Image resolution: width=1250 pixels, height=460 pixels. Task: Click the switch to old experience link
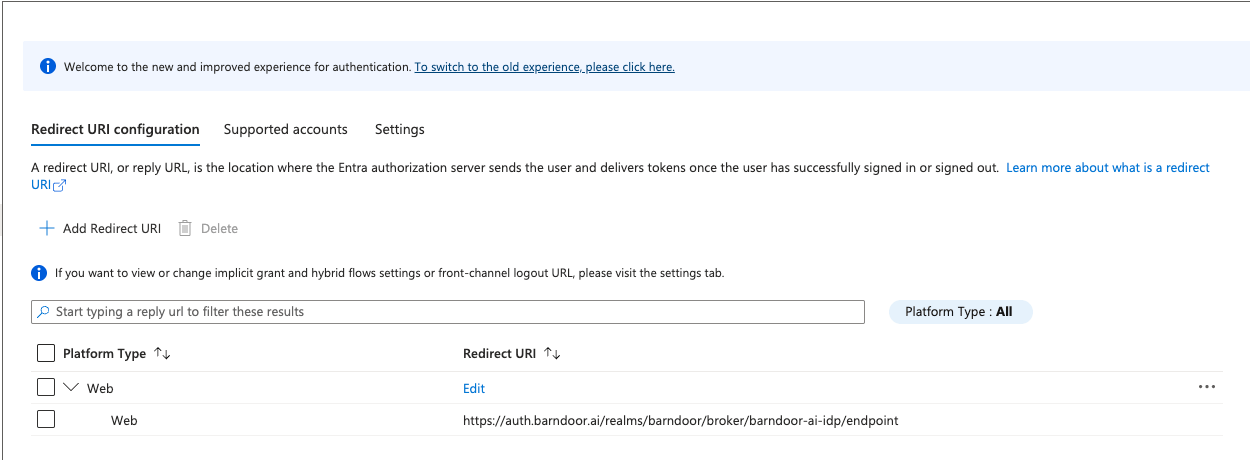coord(545,67)
